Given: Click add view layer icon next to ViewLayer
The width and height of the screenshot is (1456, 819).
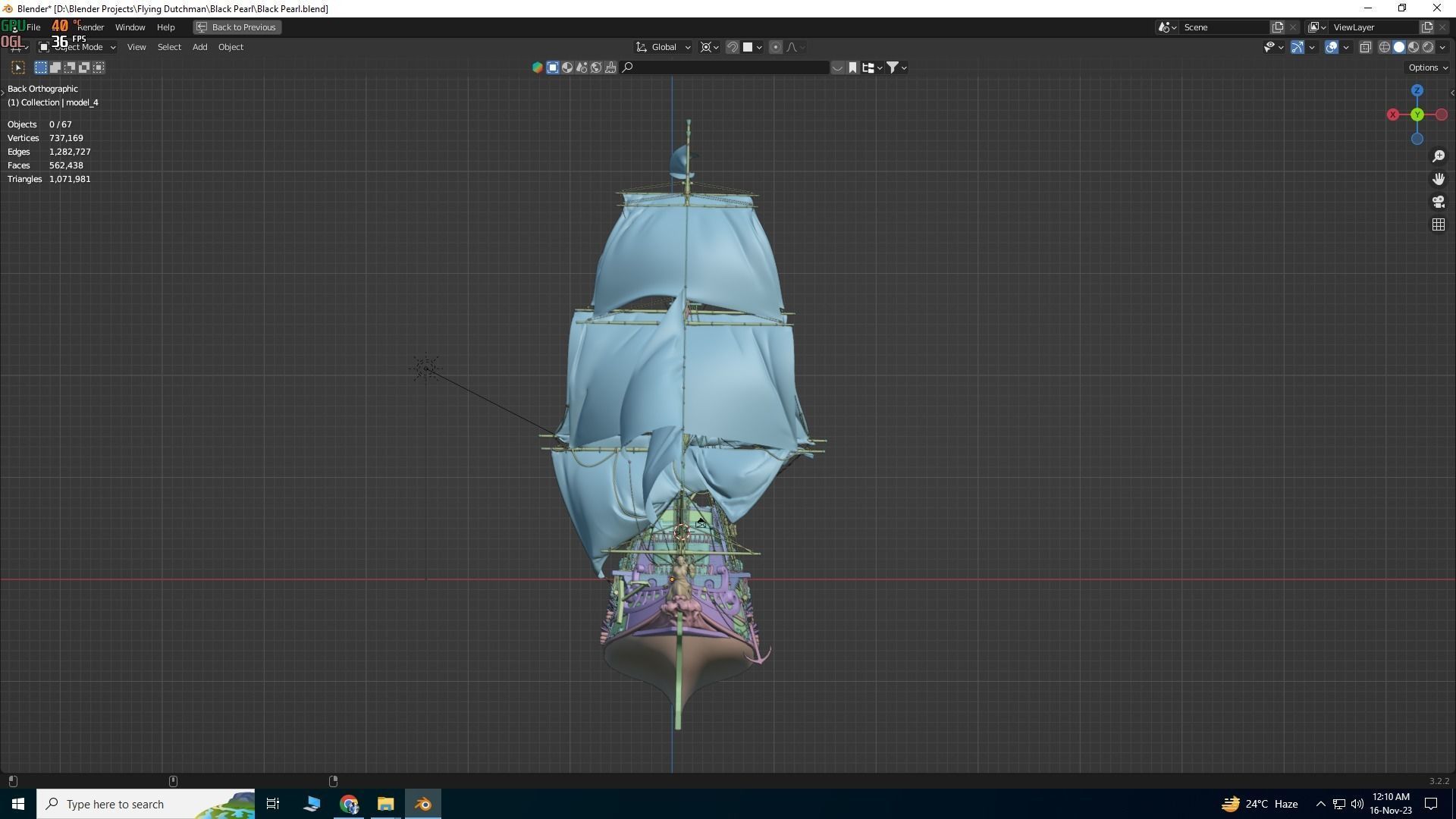Looking at the screenshot, I should click(x=1426, y=27).
